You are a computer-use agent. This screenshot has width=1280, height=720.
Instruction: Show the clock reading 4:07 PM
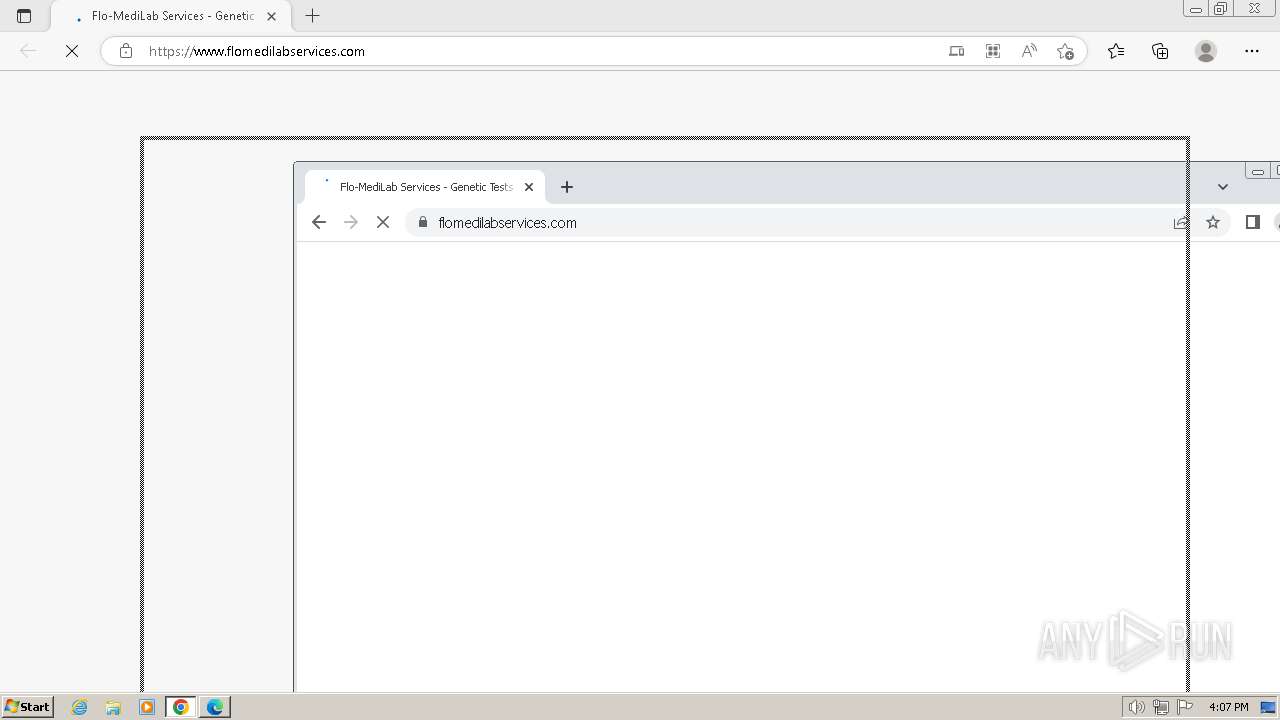point(1228,707)
